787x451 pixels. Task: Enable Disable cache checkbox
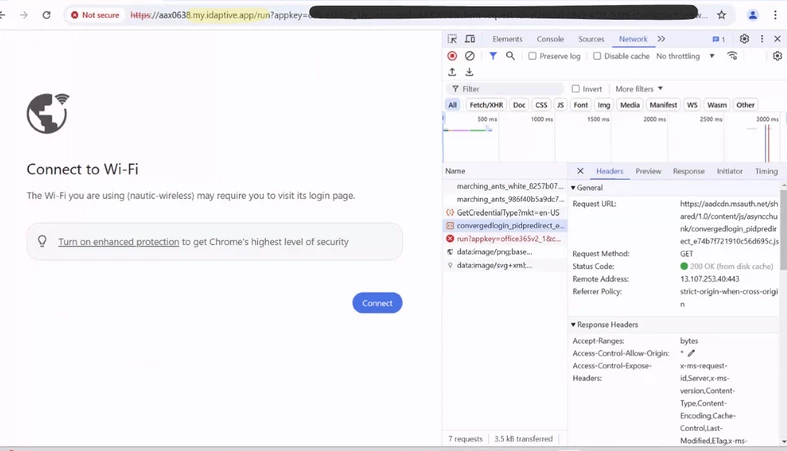click(597, 56)
